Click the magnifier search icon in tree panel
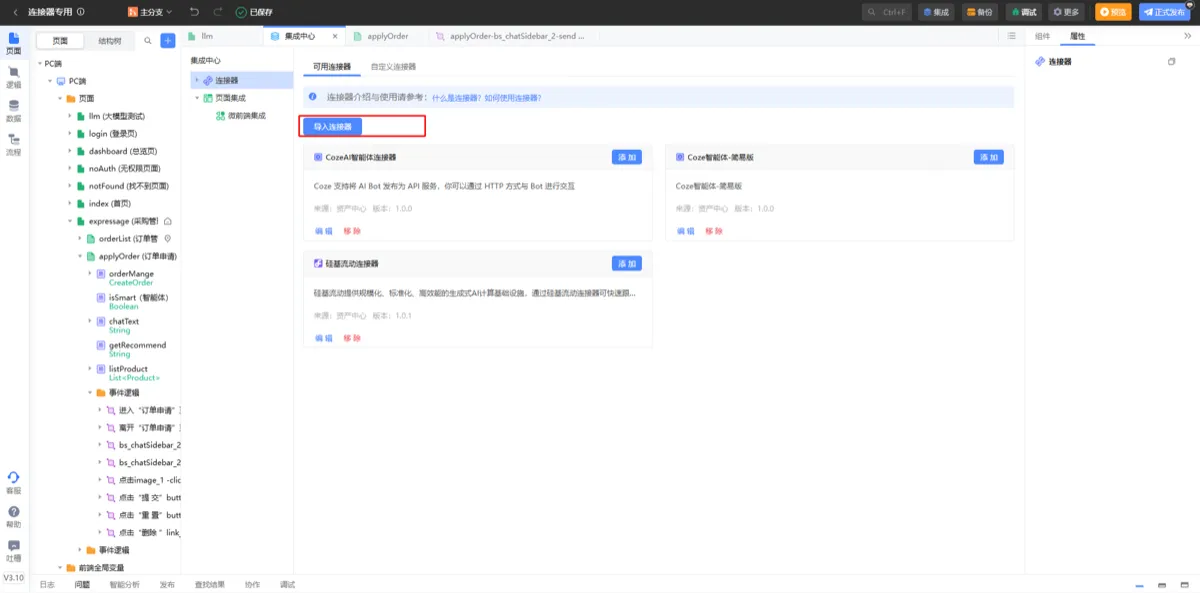1200x593 pixels. (148, 41)
